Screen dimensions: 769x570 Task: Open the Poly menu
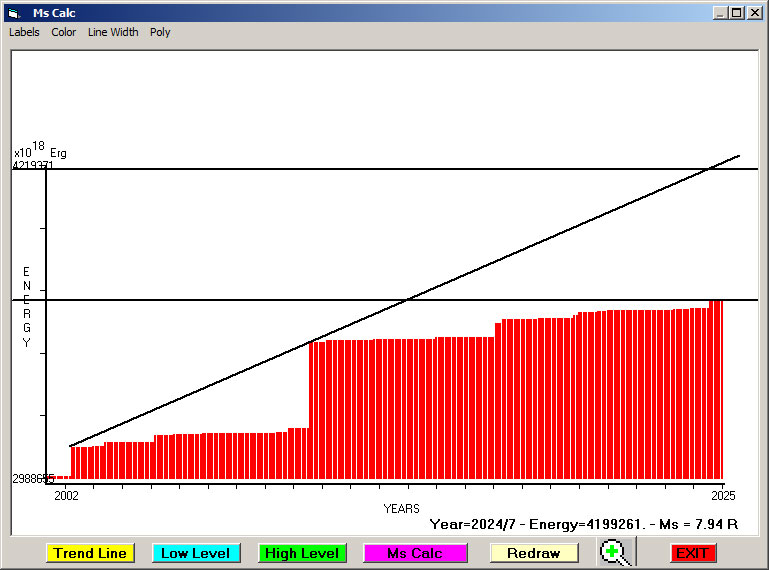[x=160, y=32]
